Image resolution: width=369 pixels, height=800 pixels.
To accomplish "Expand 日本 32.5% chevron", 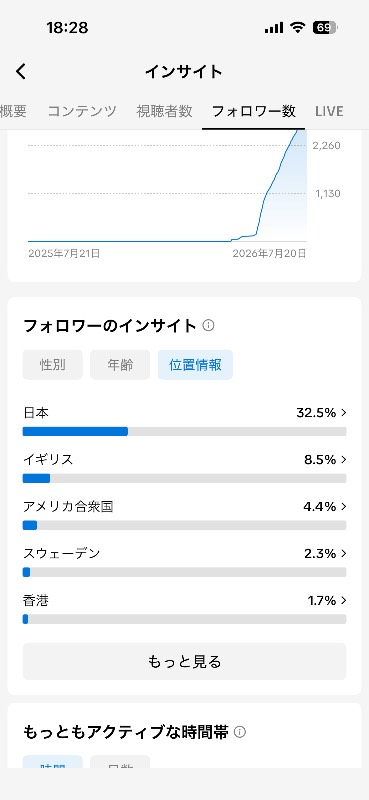I will point(343,413).
